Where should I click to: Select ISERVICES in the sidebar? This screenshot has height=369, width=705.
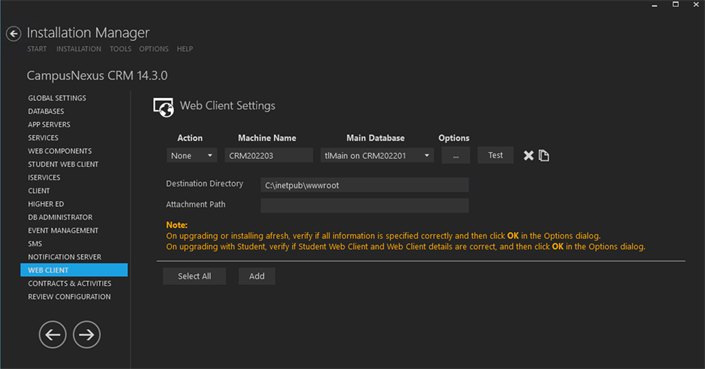coord(44,178)
